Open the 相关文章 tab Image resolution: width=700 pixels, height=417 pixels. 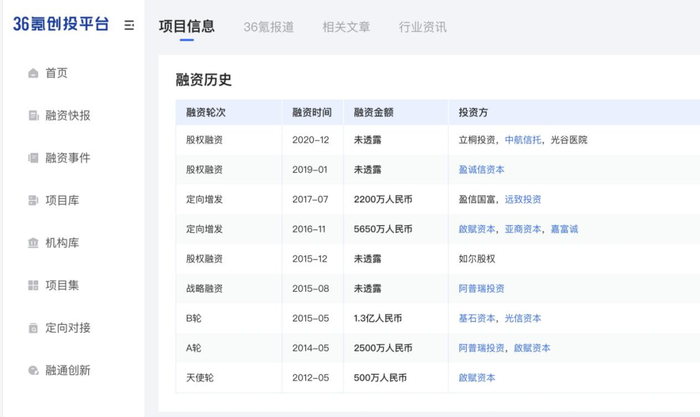point(345,27)
